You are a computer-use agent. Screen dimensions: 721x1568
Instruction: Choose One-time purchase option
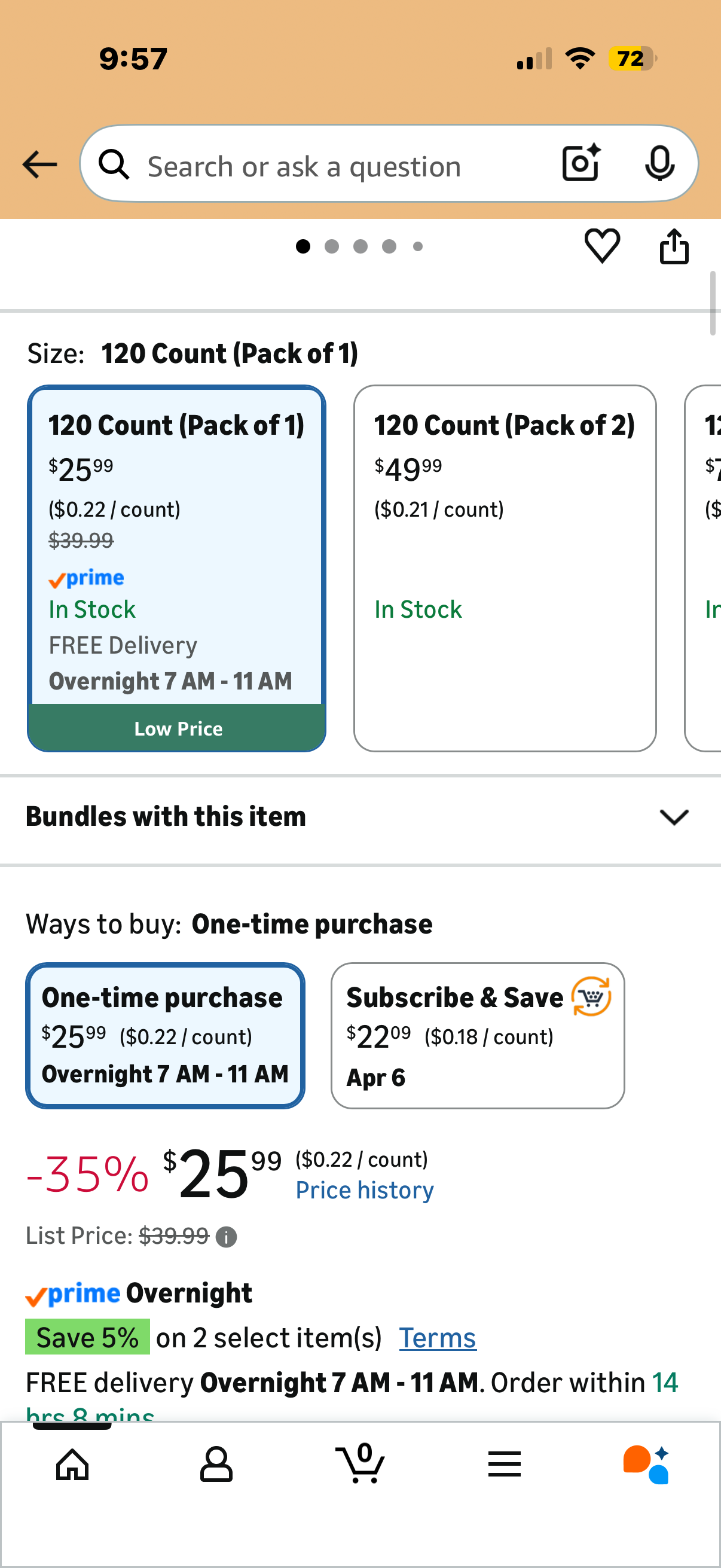coord(165,1035)
